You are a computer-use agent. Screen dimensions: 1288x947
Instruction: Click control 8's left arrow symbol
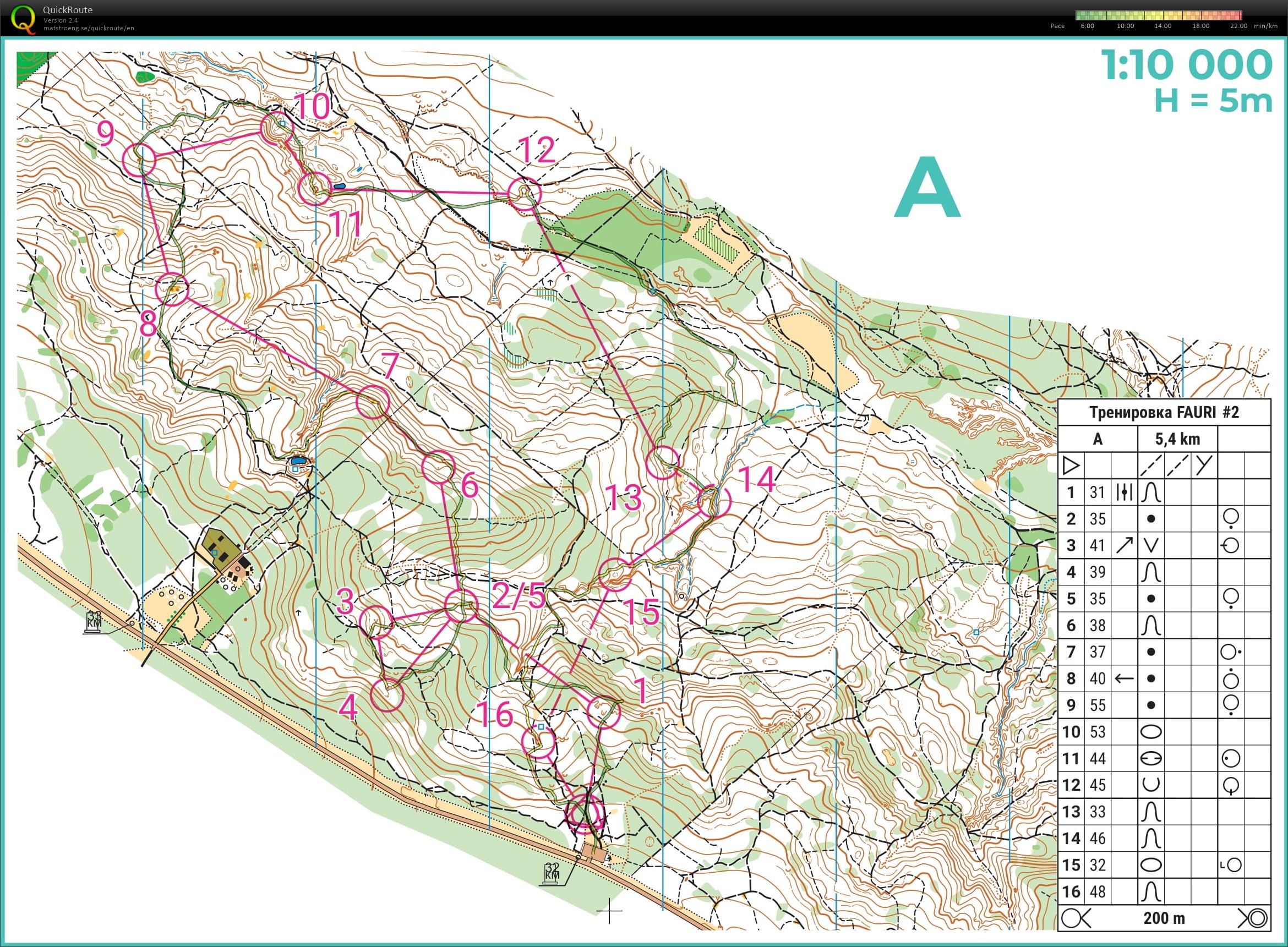click(x=1124, y=678)
